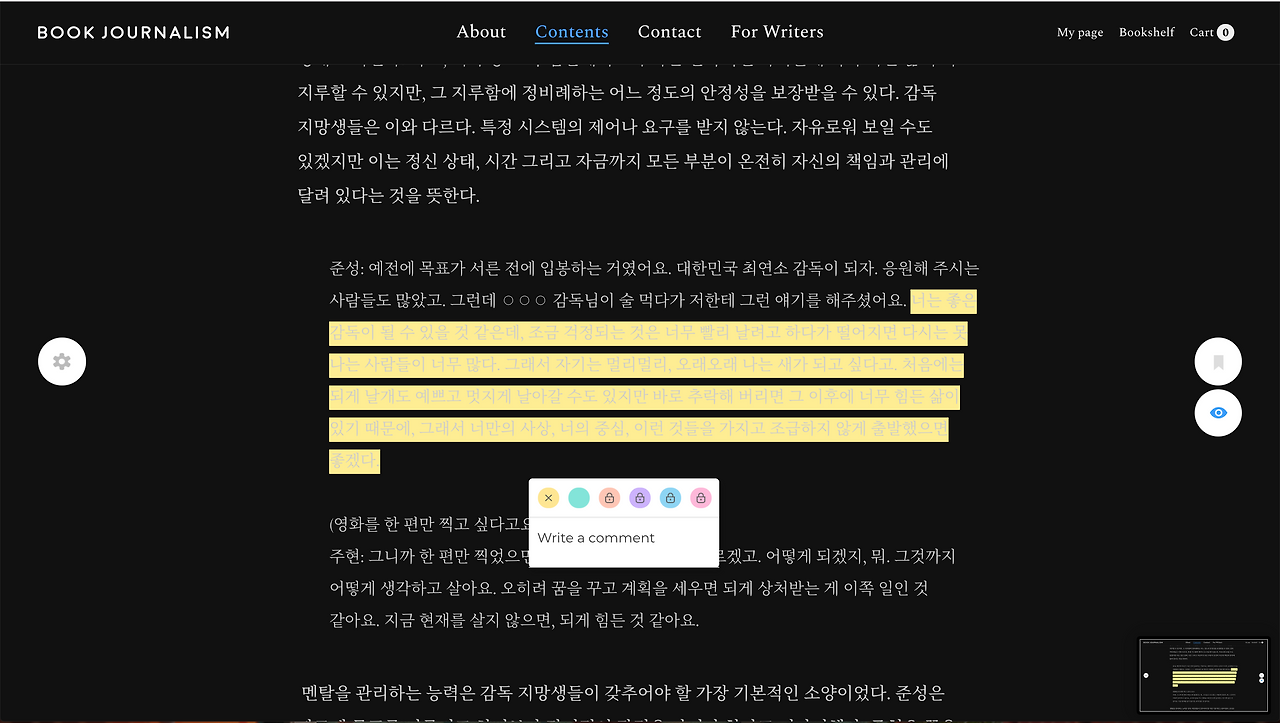Open the Contact menu item

(669, 31)
